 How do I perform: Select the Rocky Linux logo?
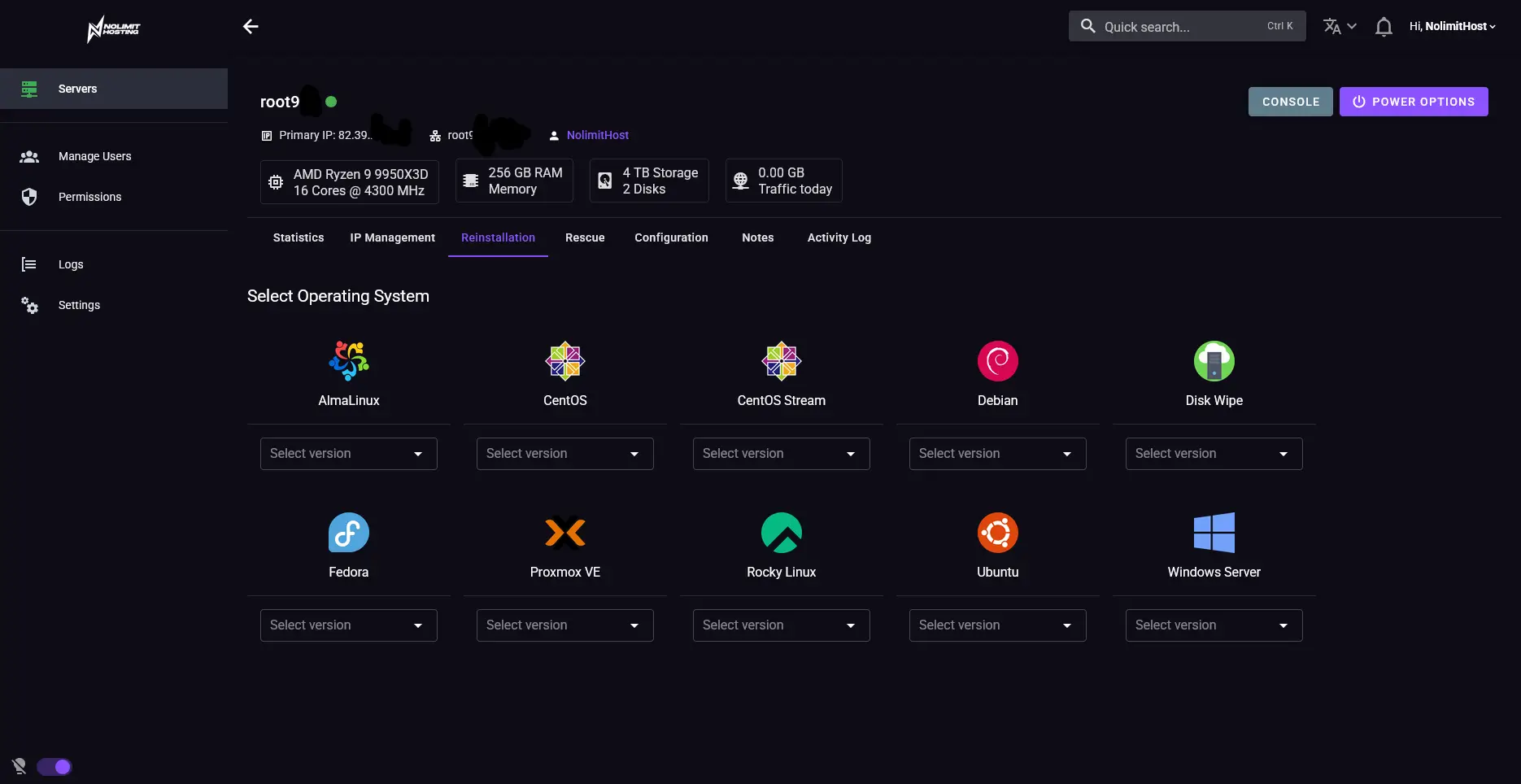(782, 533)
